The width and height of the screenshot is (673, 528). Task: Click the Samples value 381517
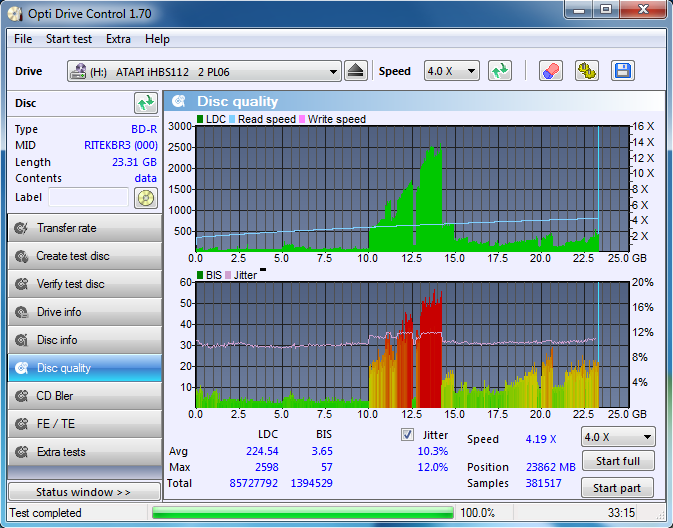[x=543, y=483]
